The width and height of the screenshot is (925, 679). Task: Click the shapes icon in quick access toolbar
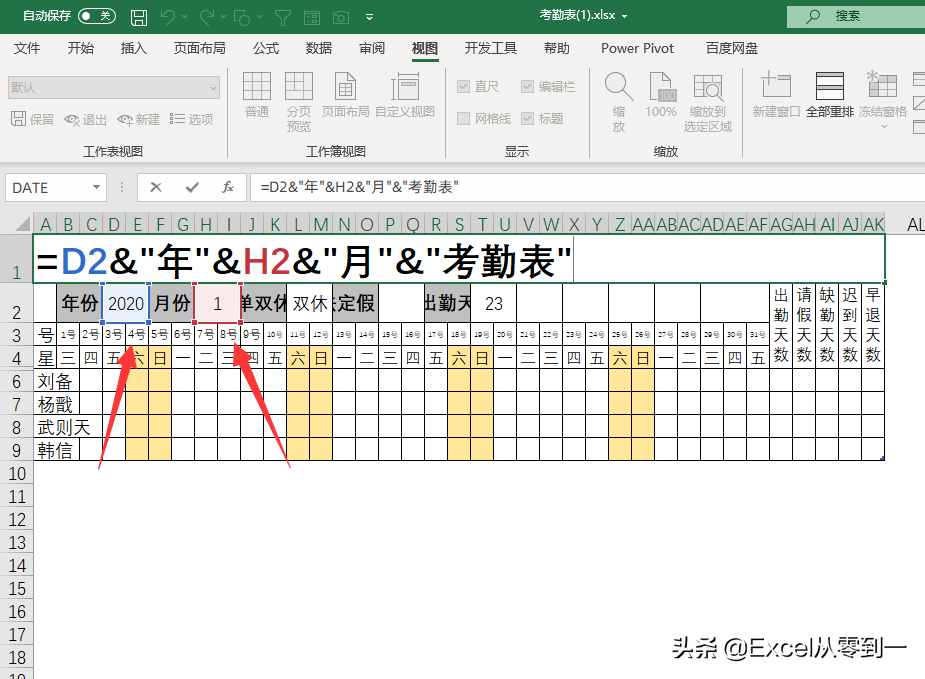[241, 18]
